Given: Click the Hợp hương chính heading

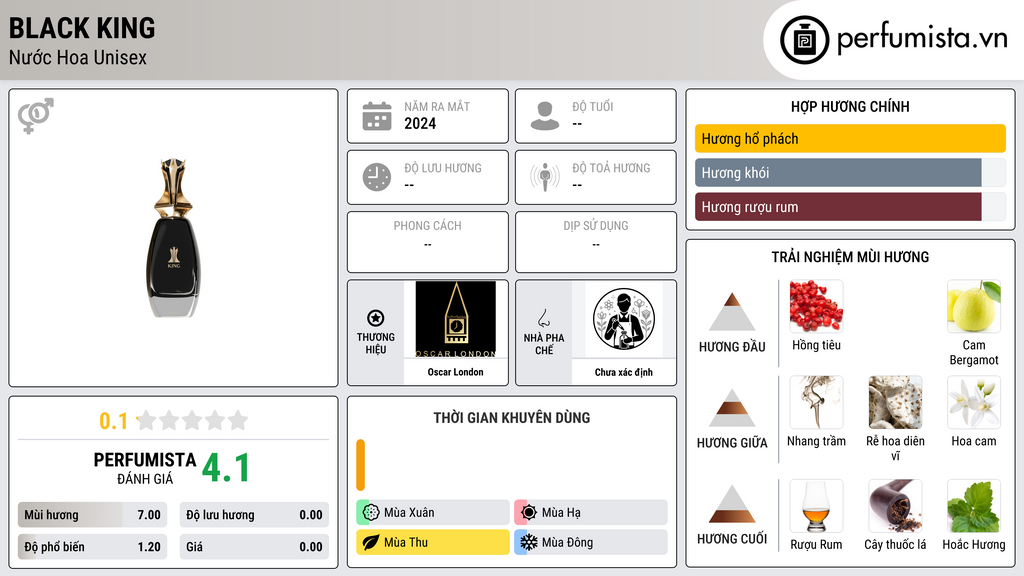Looking at the screenshot, I should tap(850, 106).
